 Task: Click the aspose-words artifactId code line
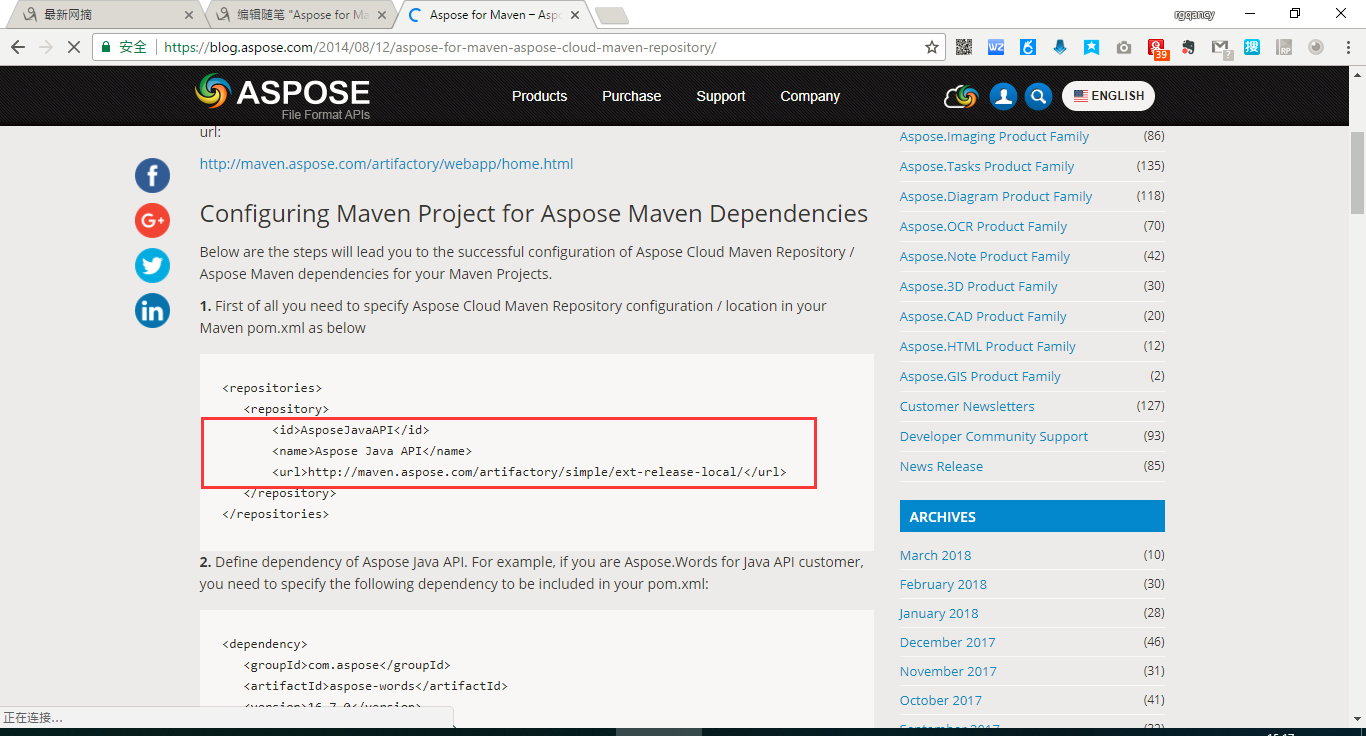point(375,686)
